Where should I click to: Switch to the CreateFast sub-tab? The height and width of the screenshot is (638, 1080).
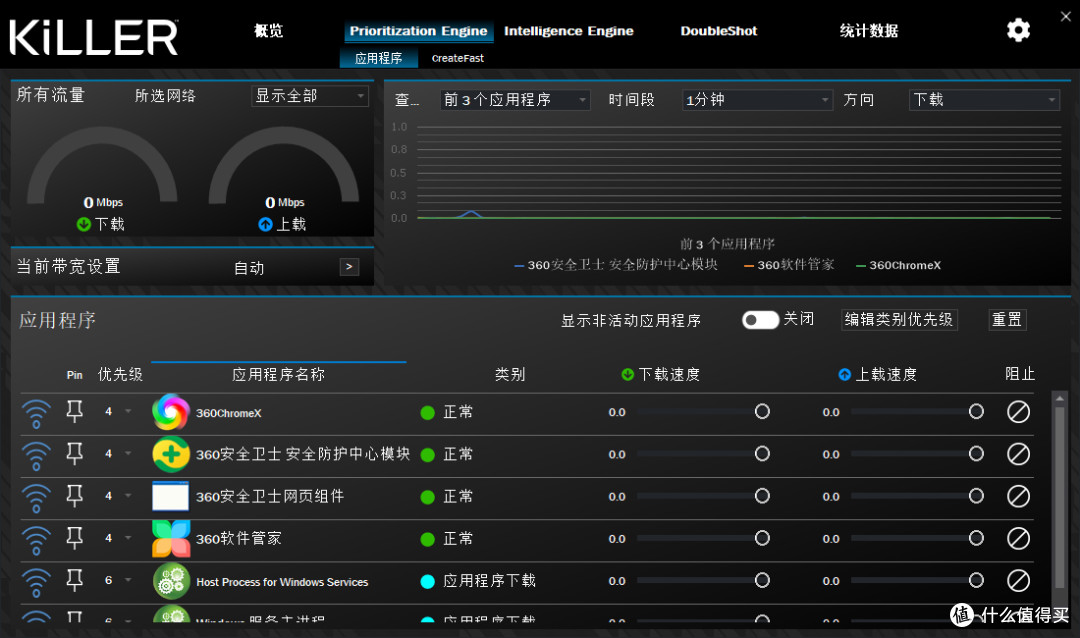click(457, 59)
